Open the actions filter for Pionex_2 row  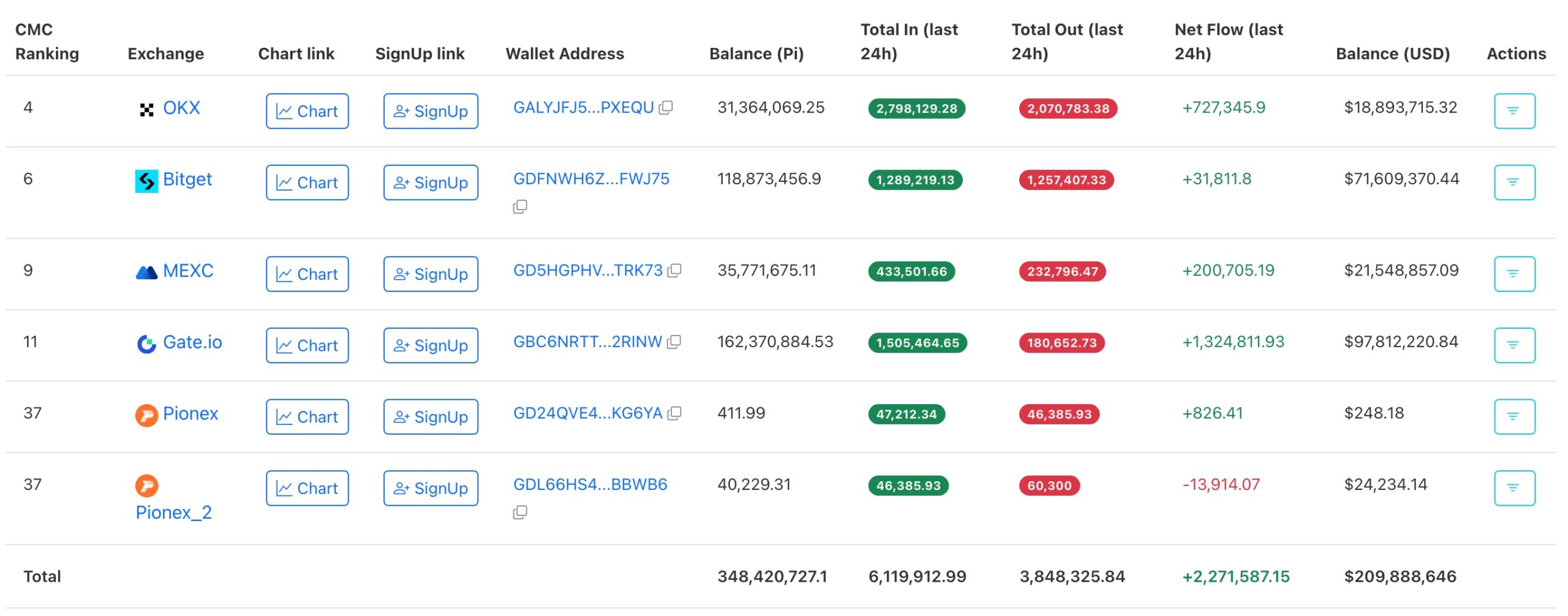point(1513,488)
